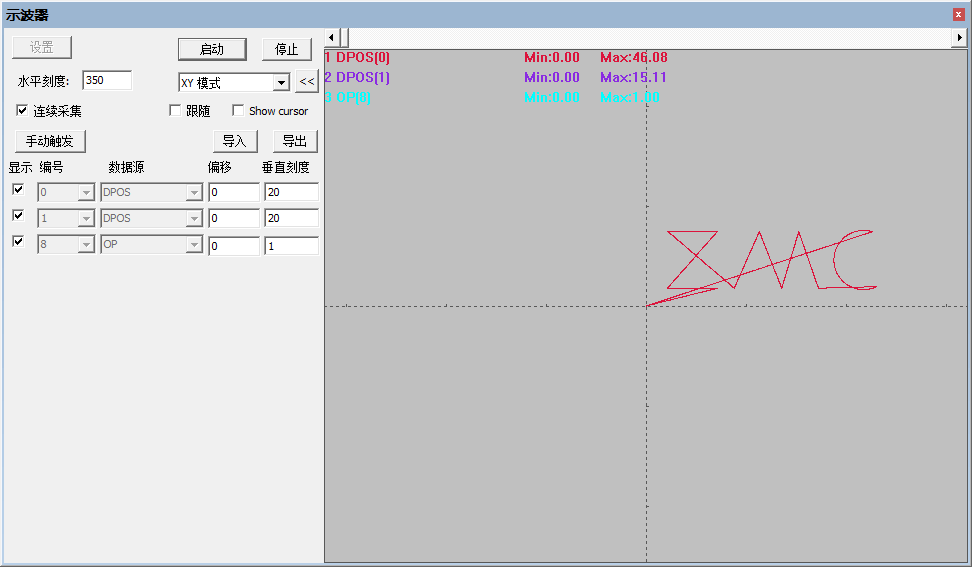The width and height of the screenshot is (972, 567).
Task: Click the cyan 'Min:0.00' OP(8) readout
Action: click(x=552, y=97)
